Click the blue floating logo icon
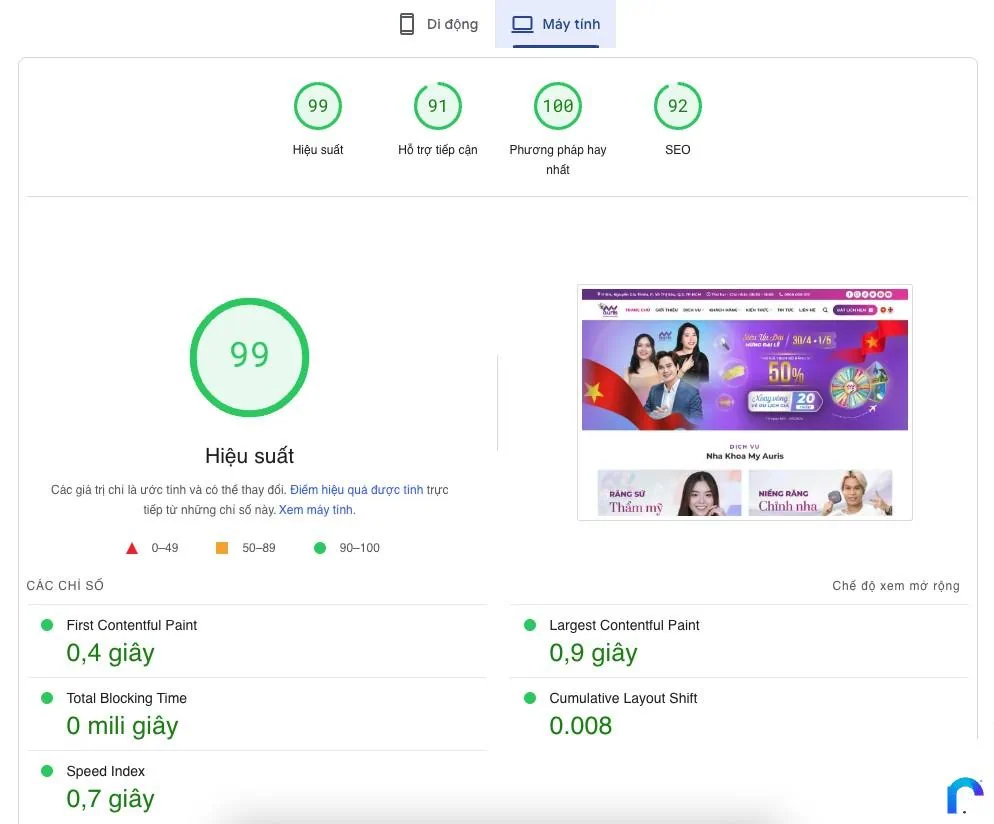The height and width of the screenshot is (824, 994). pos(964,795)
